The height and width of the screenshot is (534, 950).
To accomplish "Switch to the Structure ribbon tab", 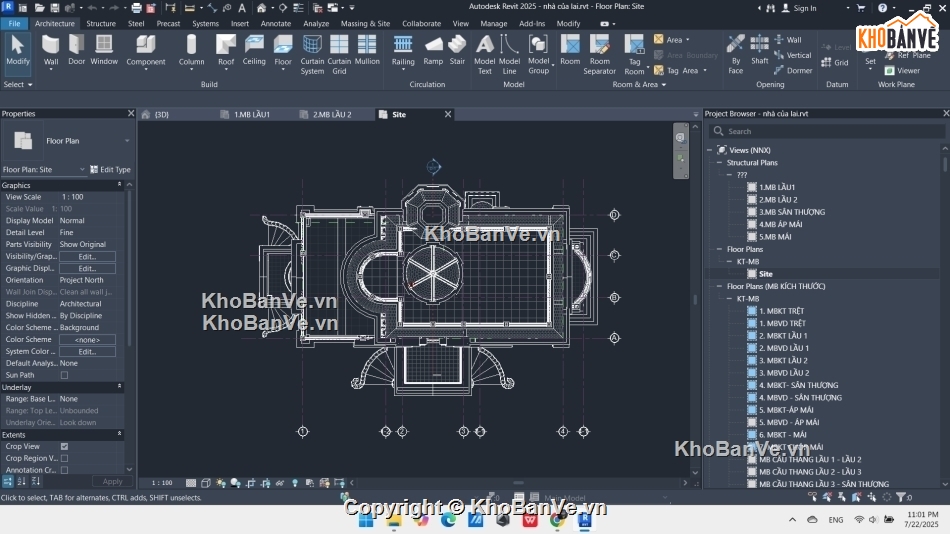I will [101, 24].
